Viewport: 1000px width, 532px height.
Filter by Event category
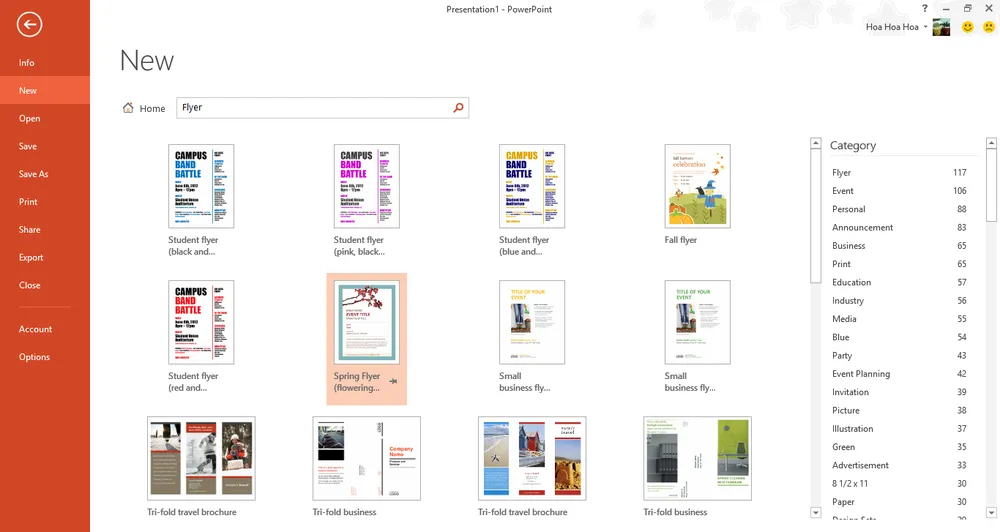(x=899, y=191)
